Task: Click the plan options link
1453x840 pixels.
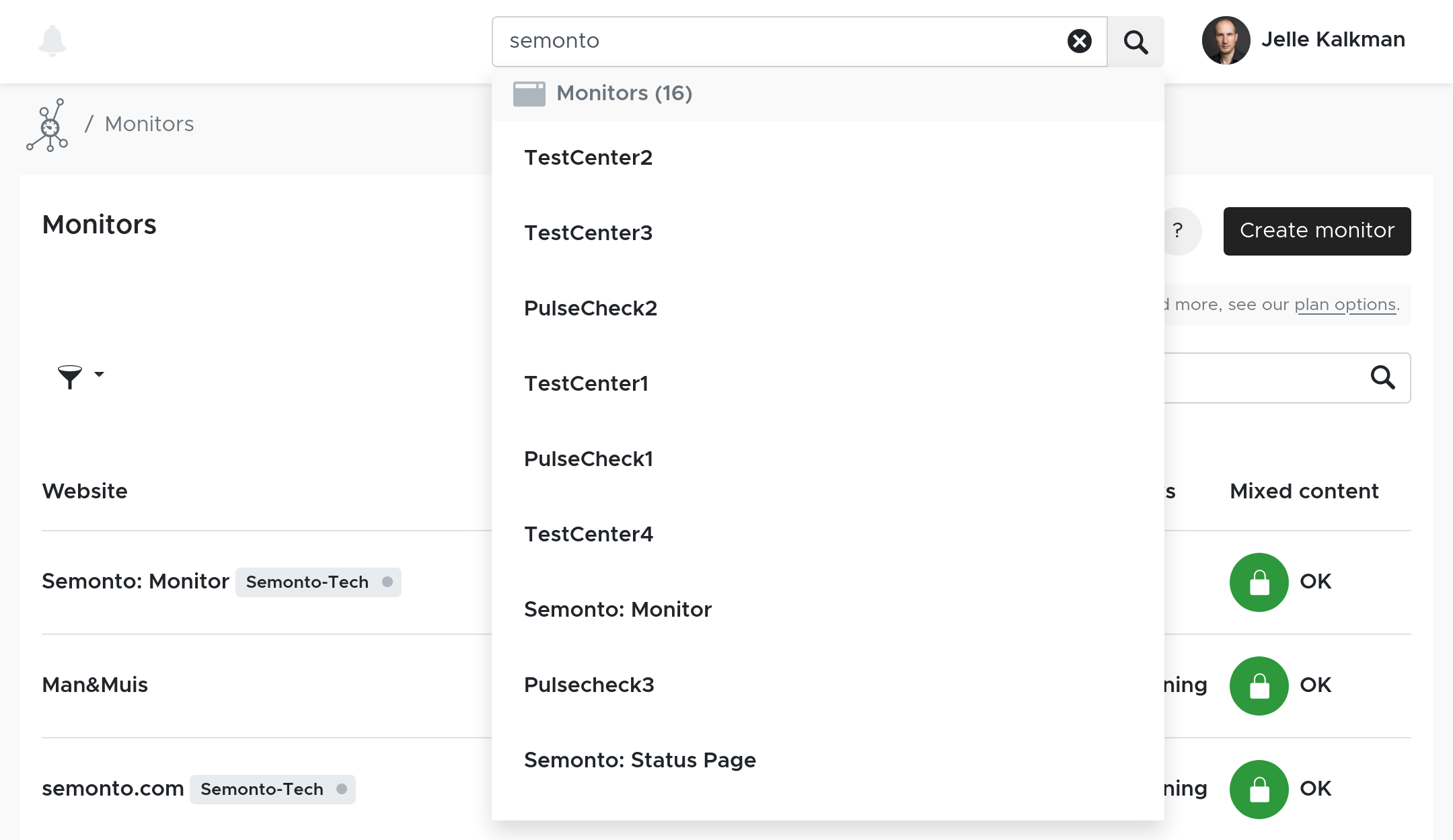Action: coord(1346,304)
